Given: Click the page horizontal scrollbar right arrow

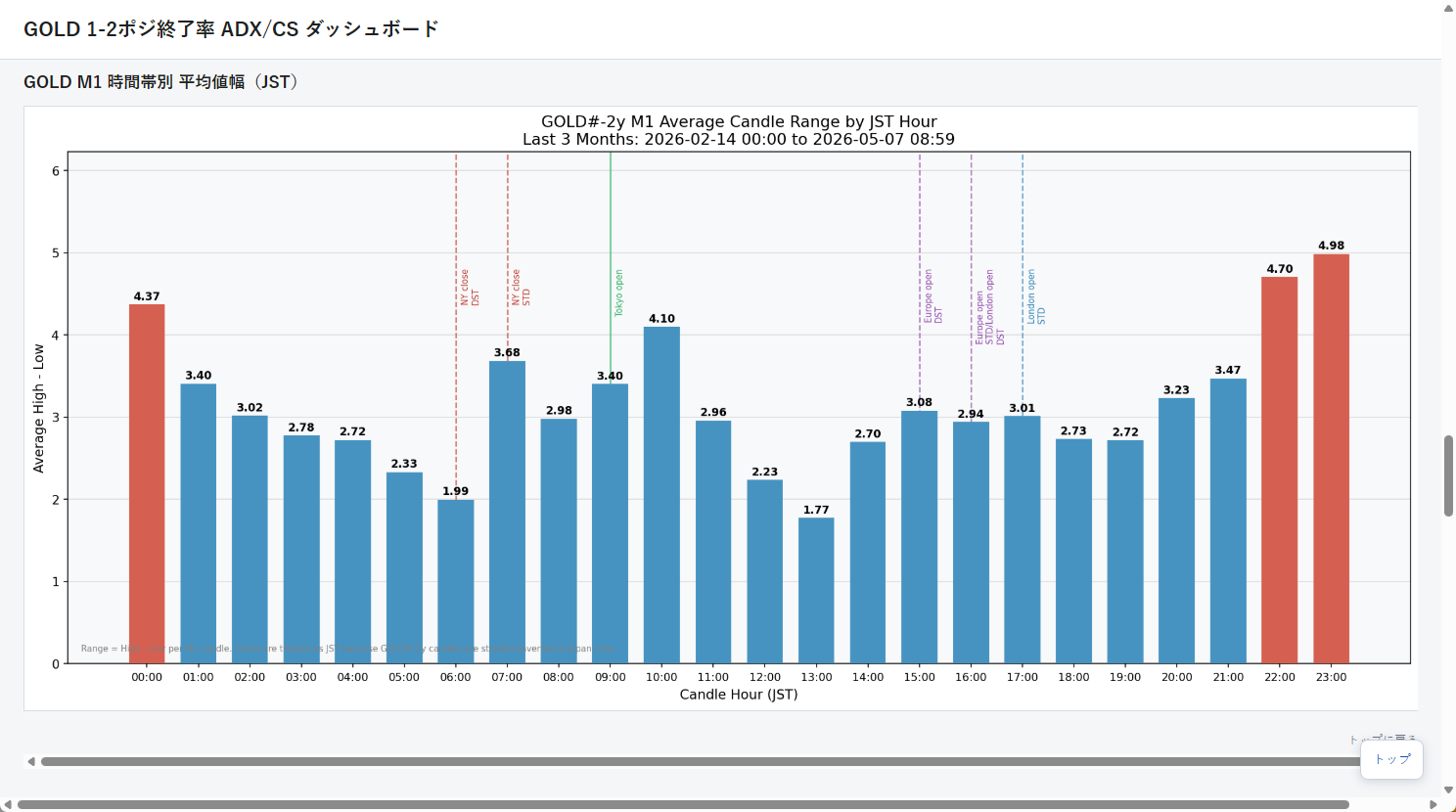Looking at the screenshot, I should click(1433, 805).
